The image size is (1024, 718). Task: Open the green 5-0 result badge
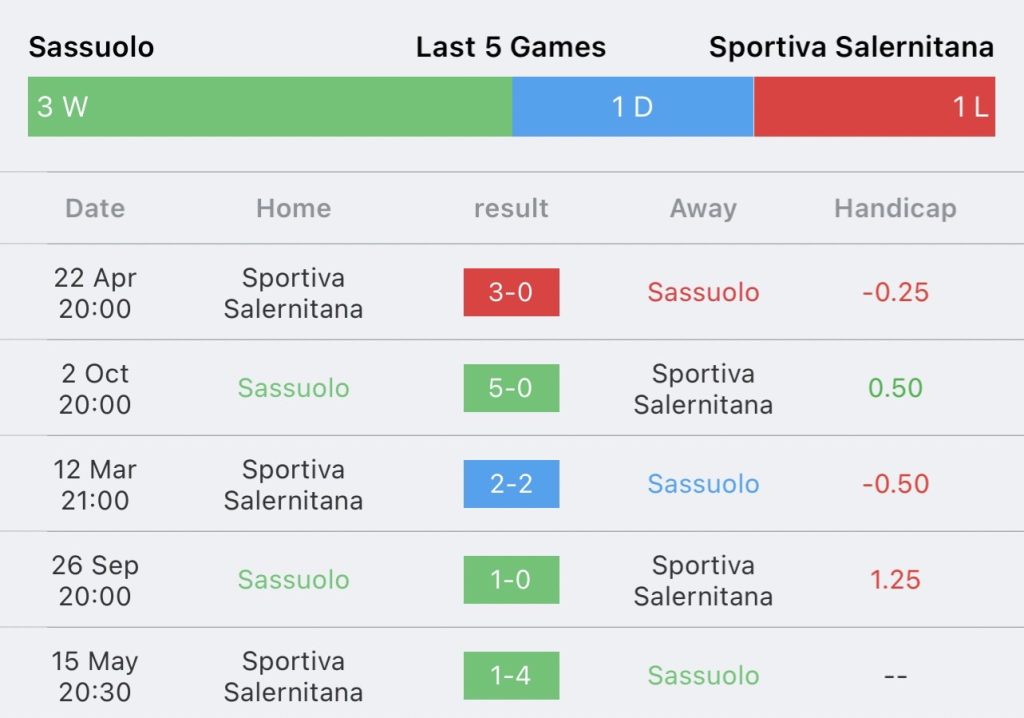click(x=511, y=388)
